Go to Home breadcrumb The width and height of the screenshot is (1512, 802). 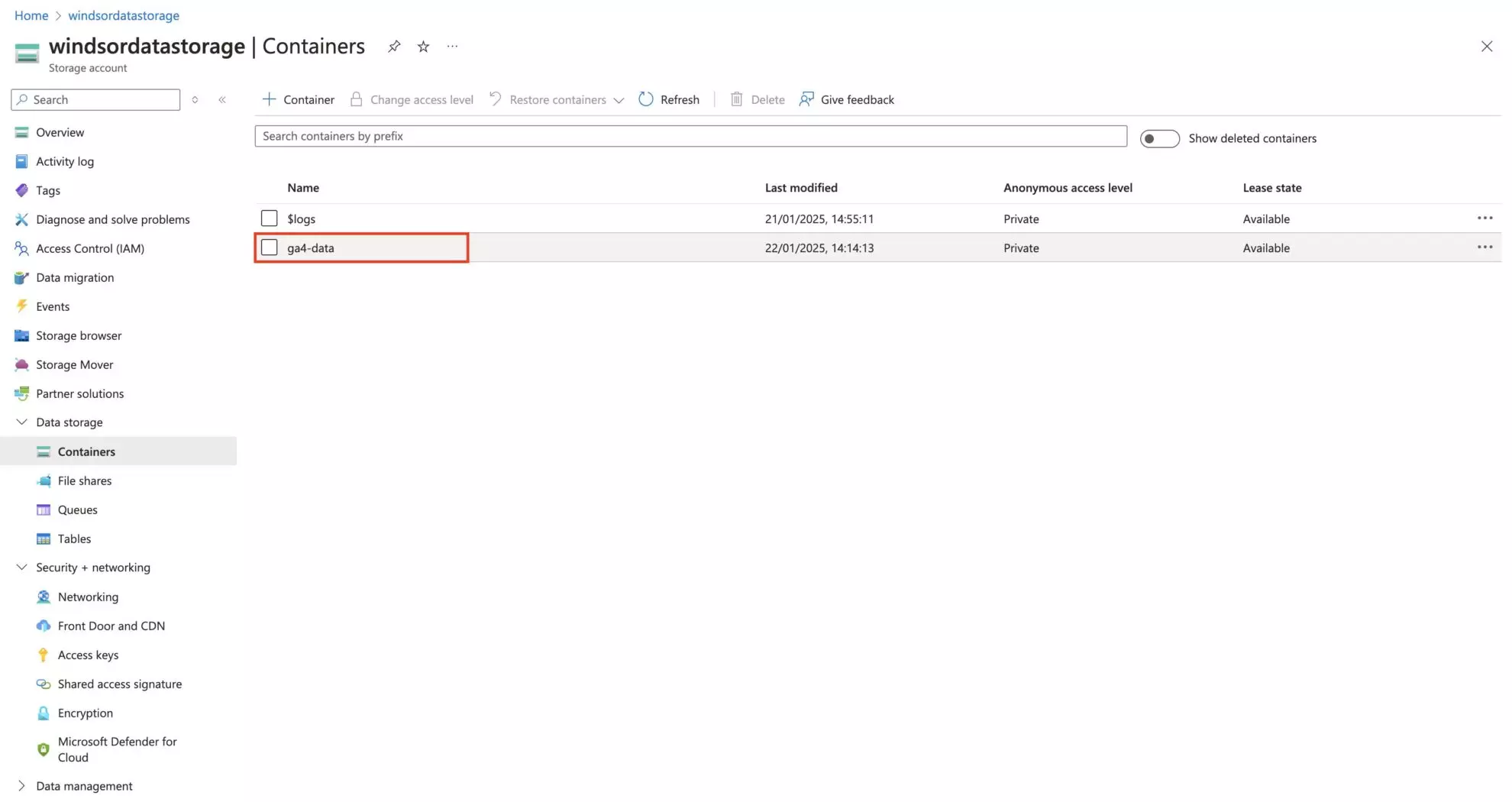pos(31,15)
